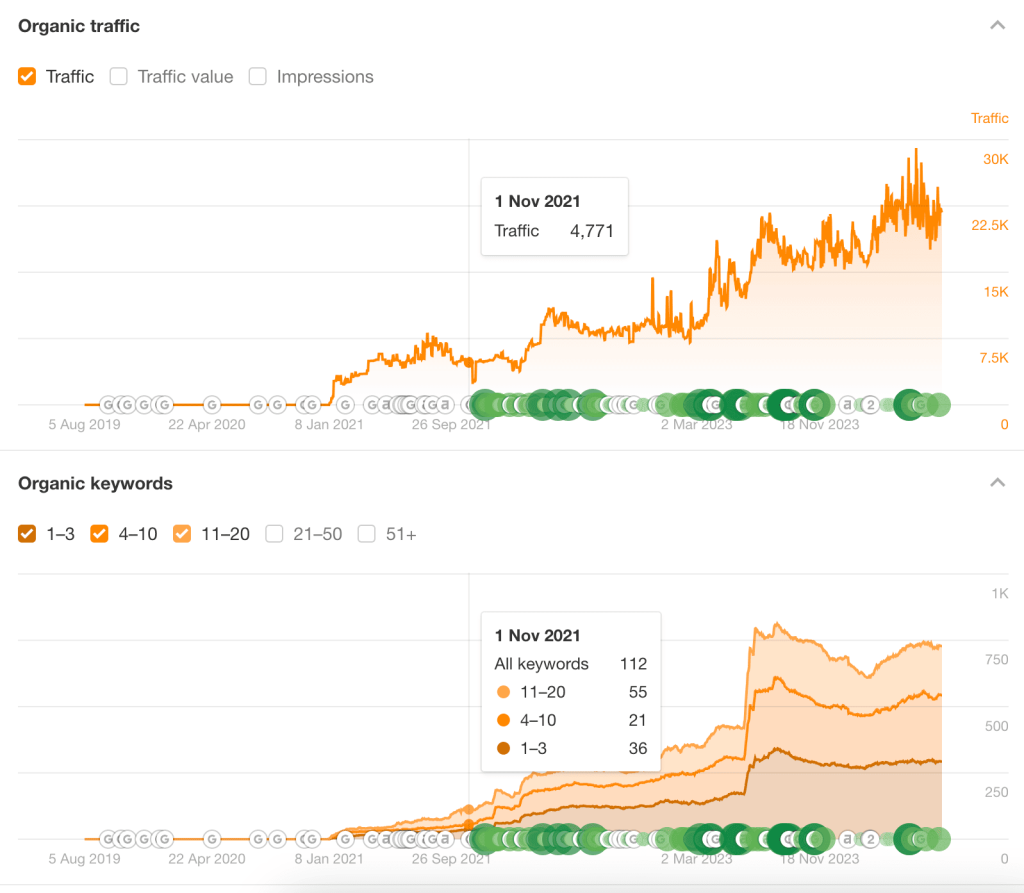
Task: Click leftmost G marker on the traffic chart
Action: point(108,405)
